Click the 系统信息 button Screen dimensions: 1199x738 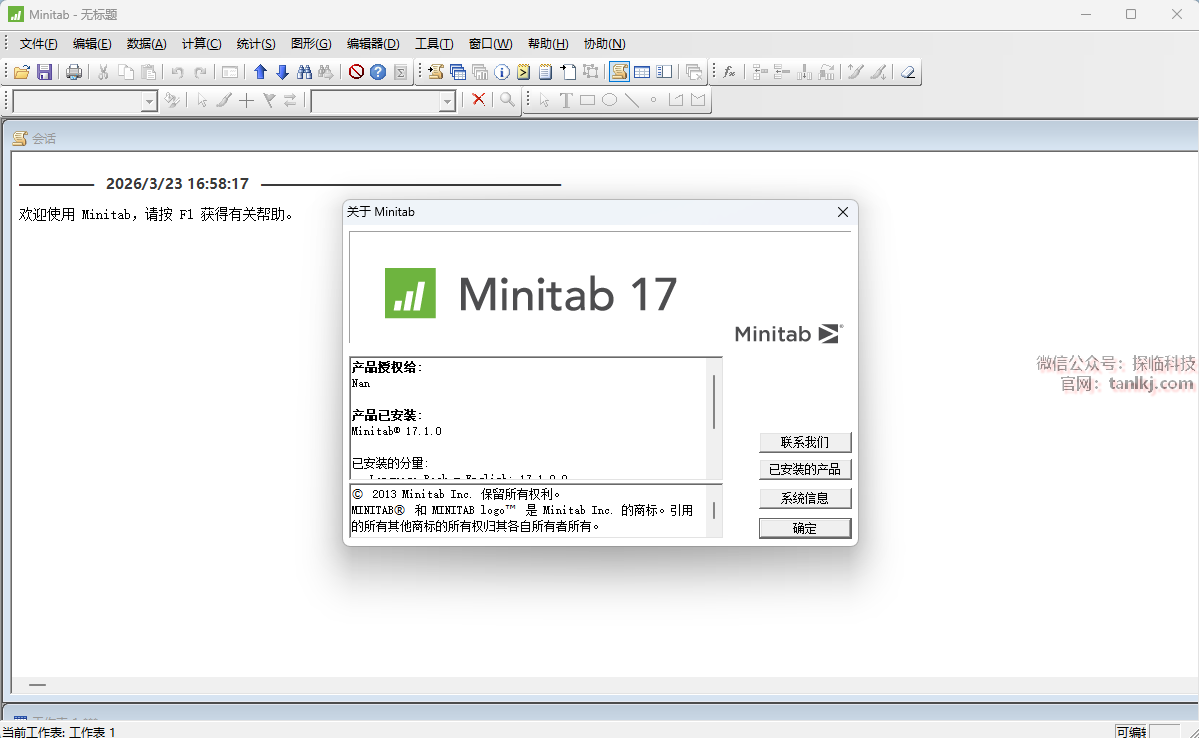tap(805, 498)
